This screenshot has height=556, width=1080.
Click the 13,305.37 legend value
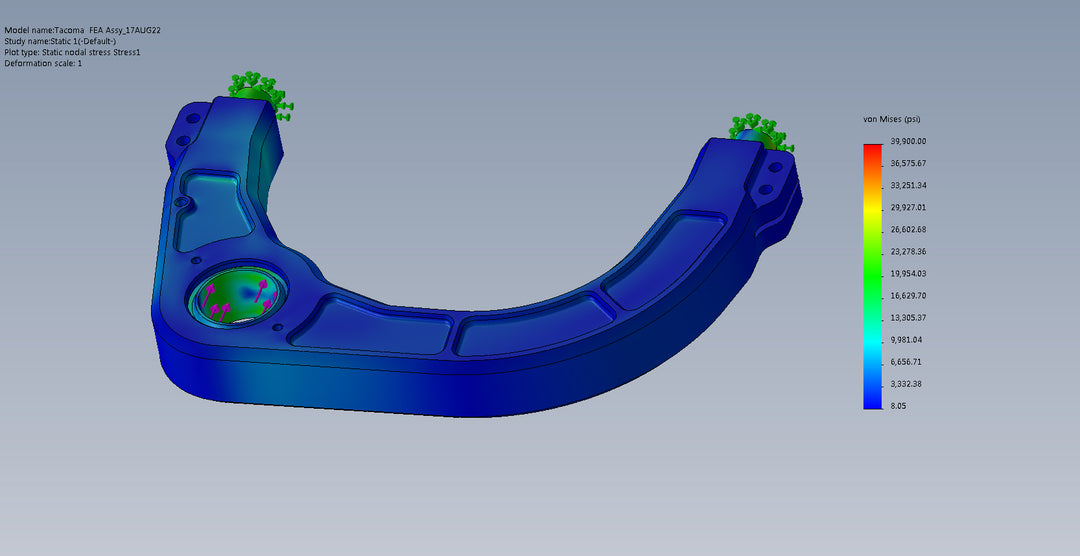906,317
